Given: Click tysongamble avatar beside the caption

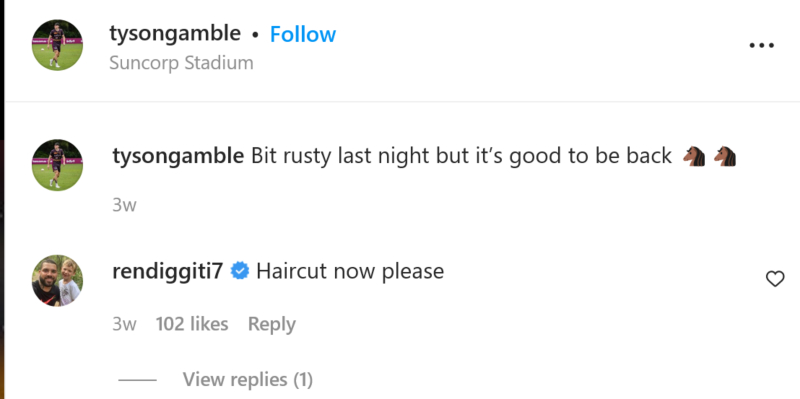Looking at the screenshot, I should tap(57, 165).
